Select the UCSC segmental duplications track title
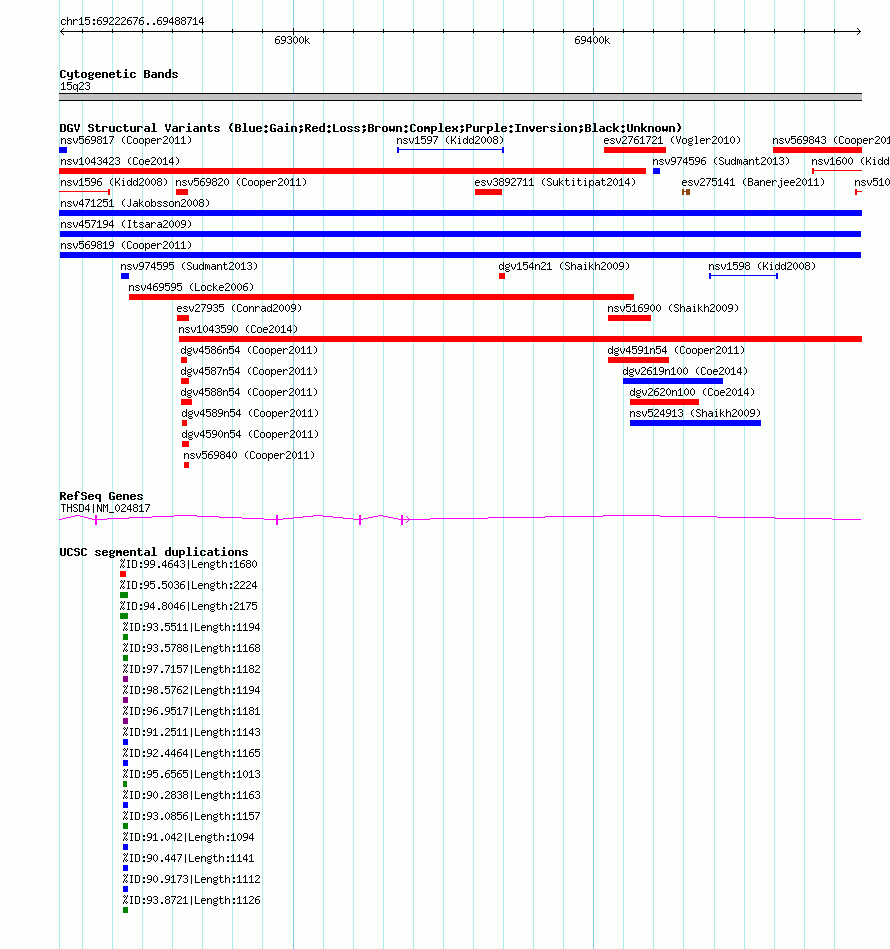The height and width of the screenshot is (949, 890). tap(154, 552)
